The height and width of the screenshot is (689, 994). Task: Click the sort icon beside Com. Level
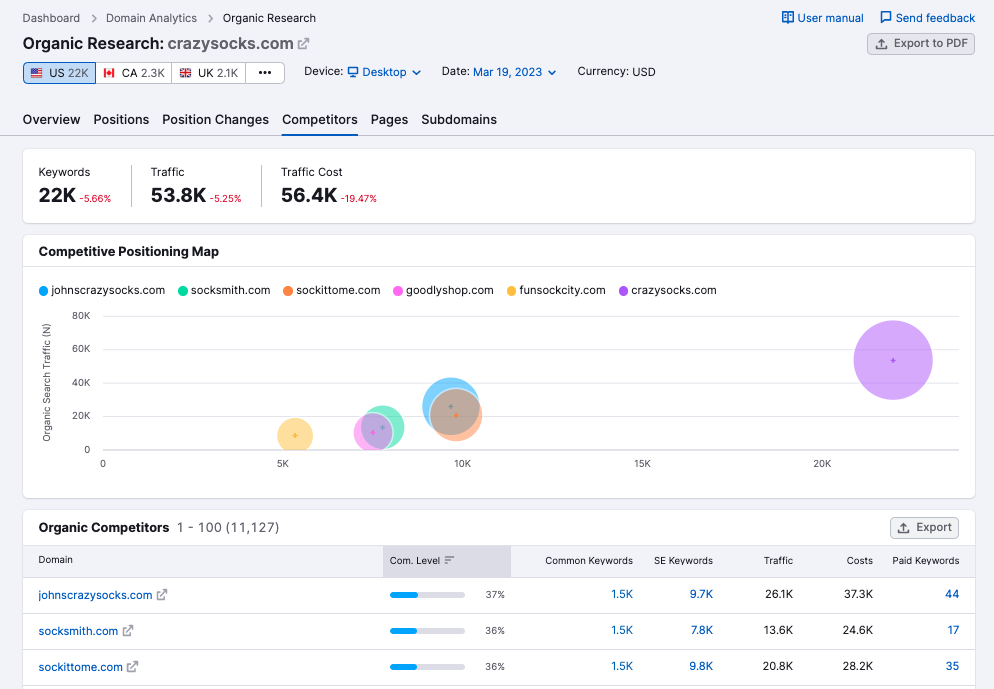pos(449,560)
